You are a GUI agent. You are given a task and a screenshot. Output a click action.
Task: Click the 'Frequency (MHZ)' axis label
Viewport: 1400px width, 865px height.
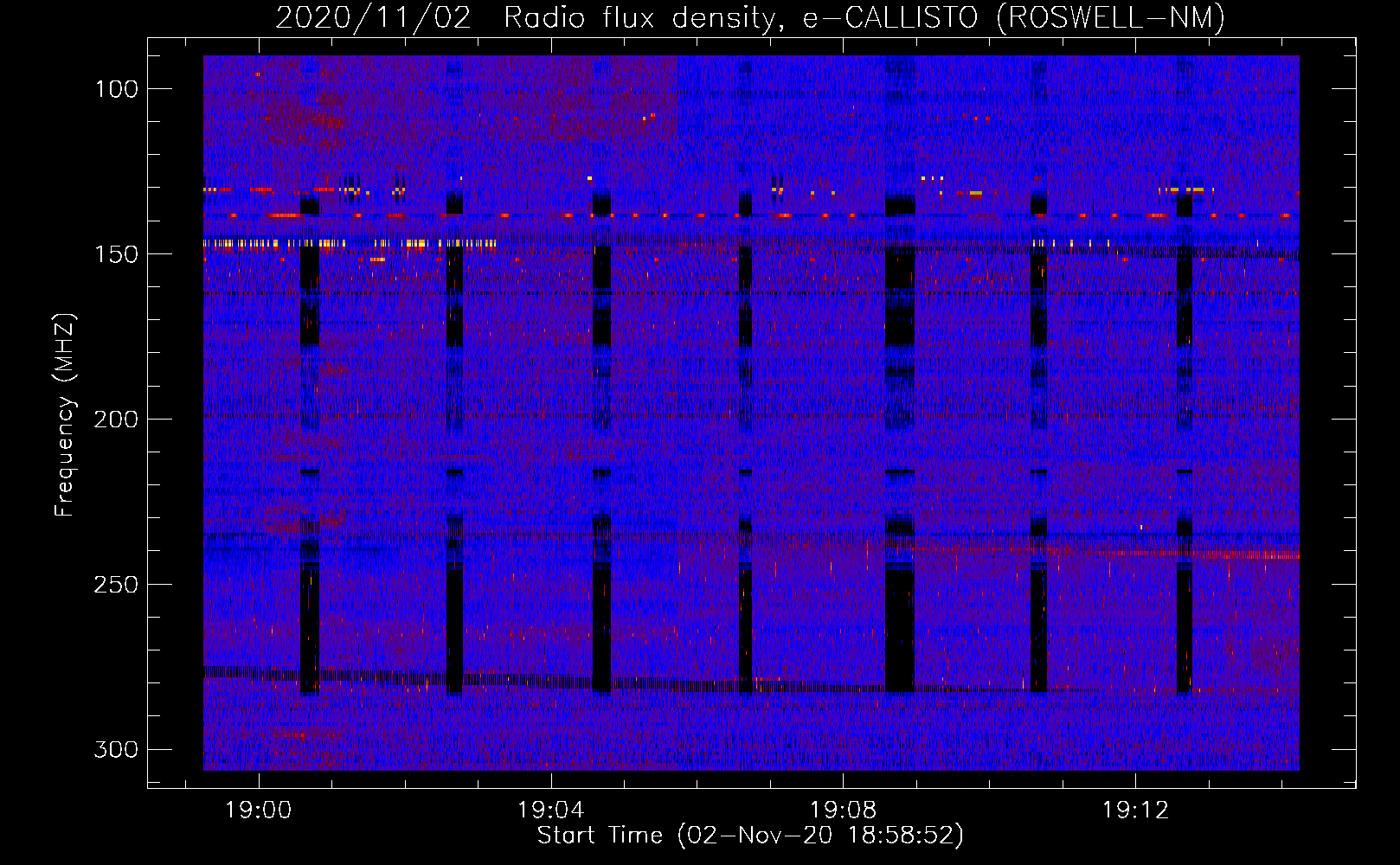[x=65, y=414]
